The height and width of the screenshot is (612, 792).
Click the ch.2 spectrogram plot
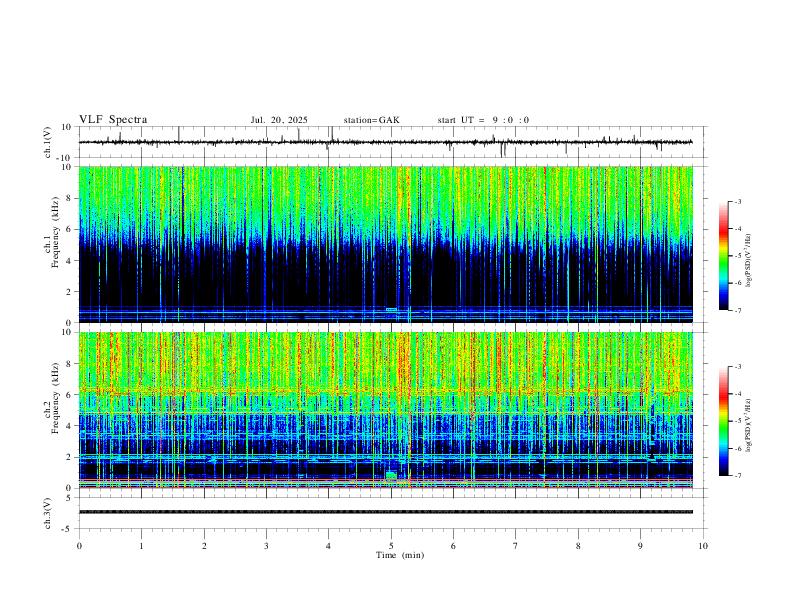pos(386,410)
